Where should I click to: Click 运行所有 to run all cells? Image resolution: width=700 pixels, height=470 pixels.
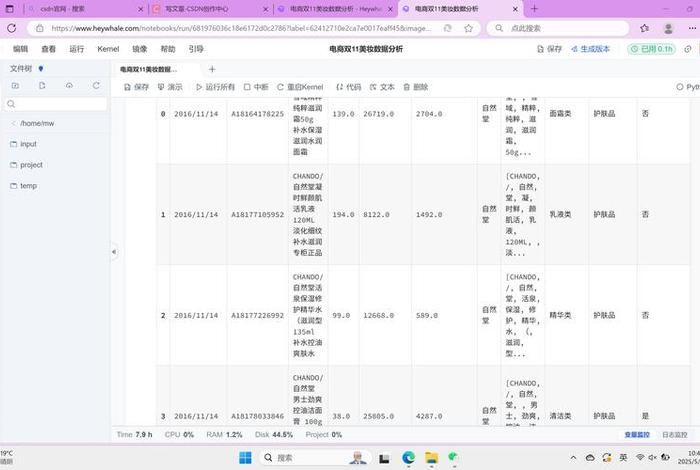click(216, 87)
